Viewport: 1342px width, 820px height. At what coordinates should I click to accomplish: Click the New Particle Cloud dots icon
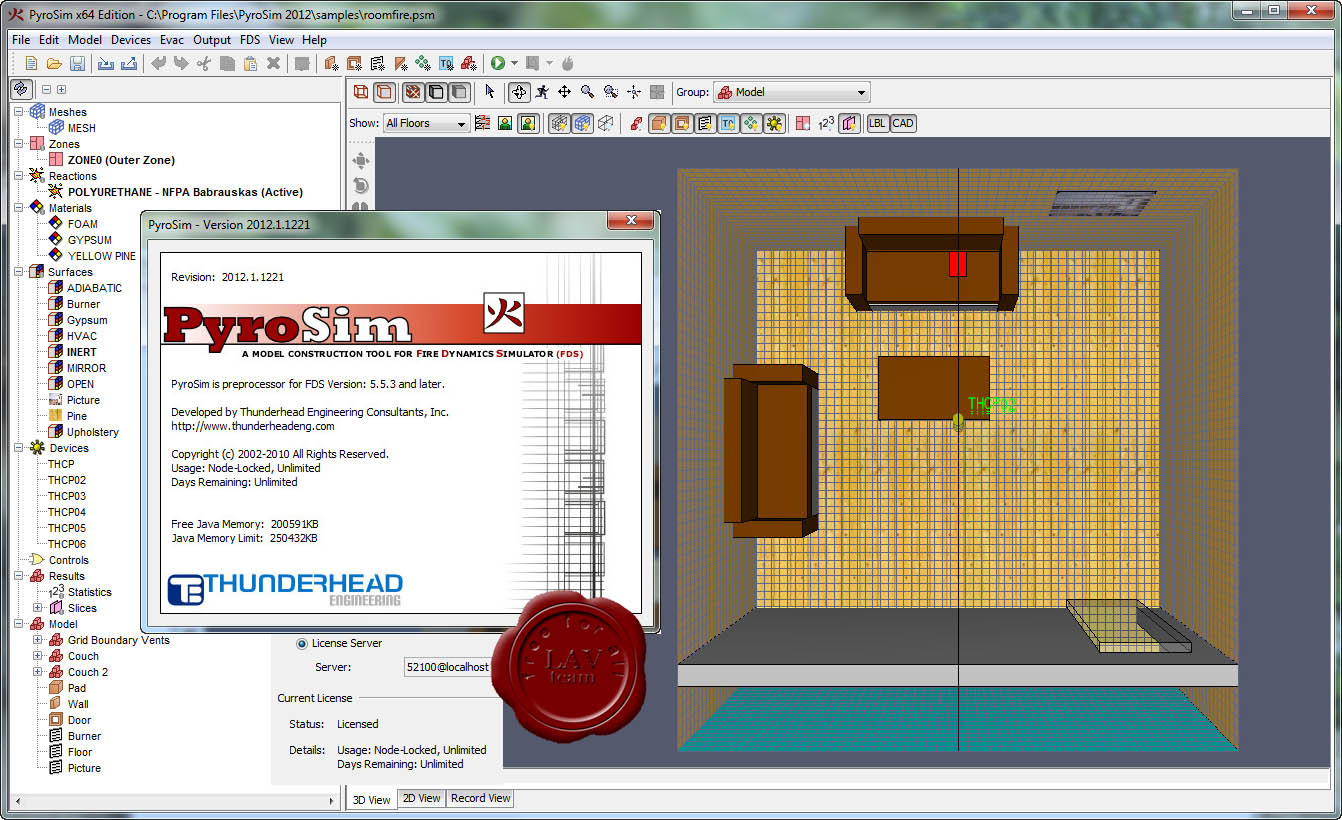tap(423, 63)
